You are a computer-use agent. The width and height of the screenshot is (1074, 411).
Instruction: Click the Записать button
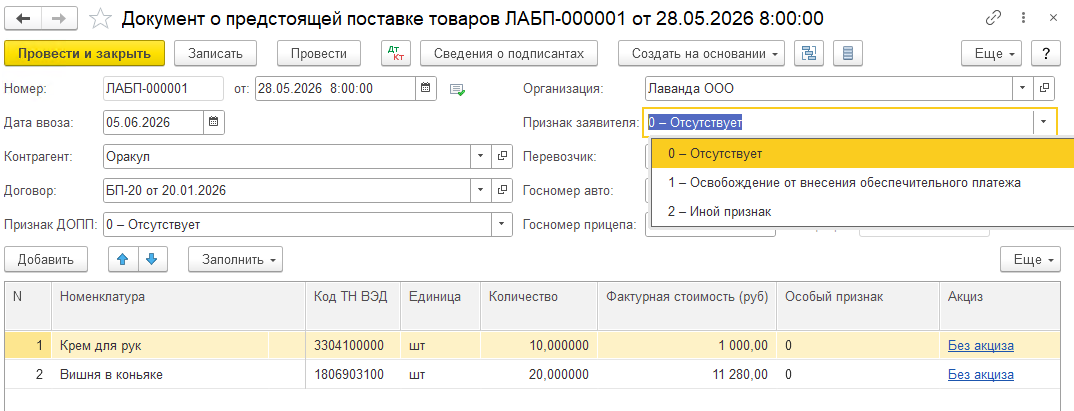click(215, 53)
